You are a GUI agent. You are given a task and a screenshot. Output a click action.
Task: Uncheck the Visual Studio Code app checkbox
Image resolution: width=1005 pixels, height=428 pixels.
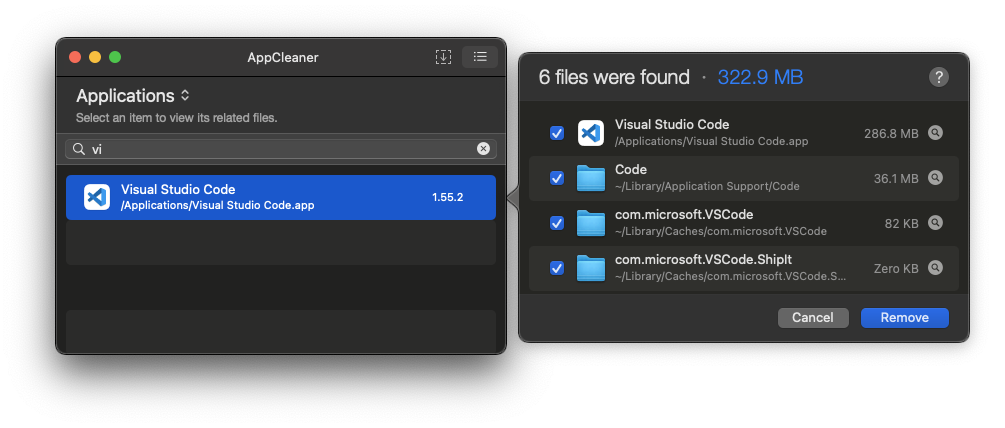[x=557, y=133]
